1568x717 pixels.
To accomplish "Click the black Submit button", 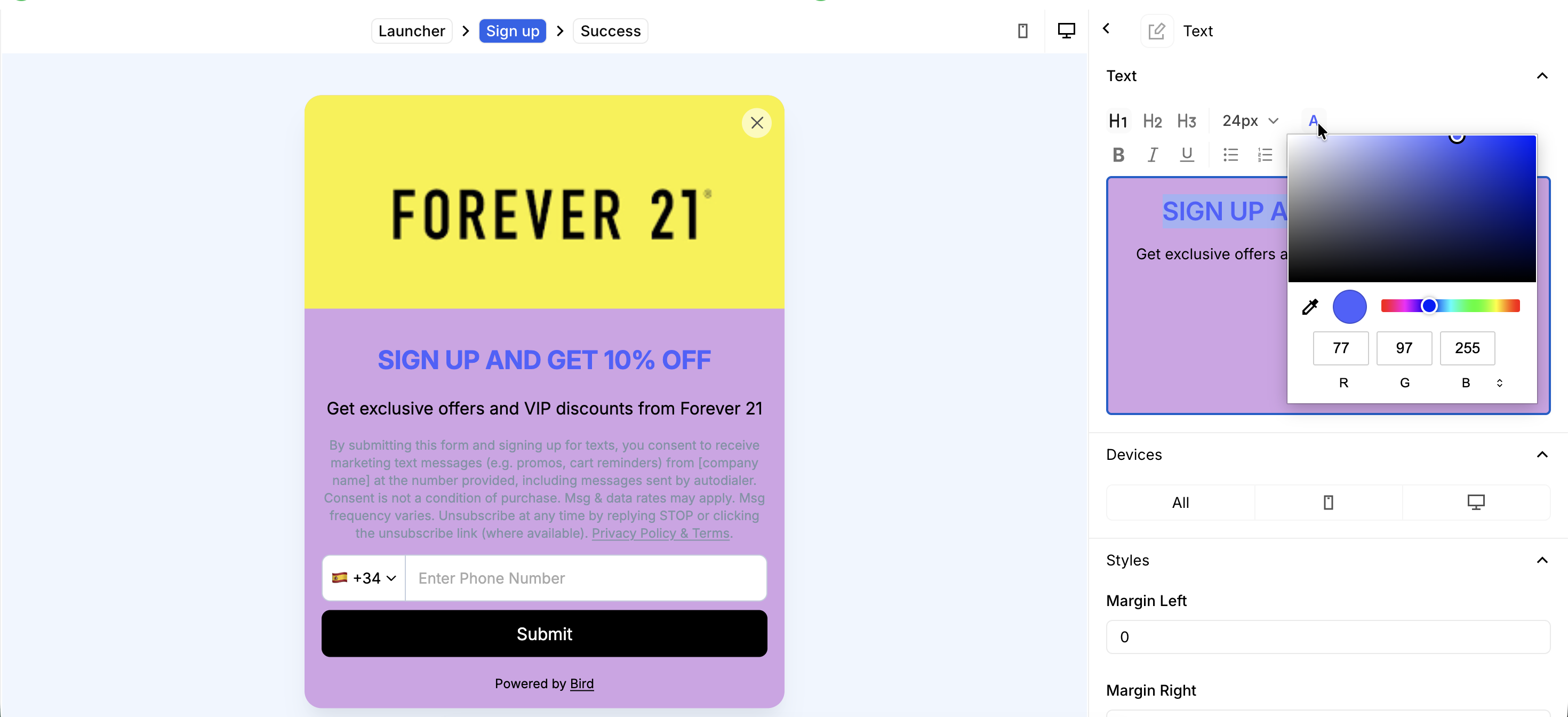I will [544, 634].
